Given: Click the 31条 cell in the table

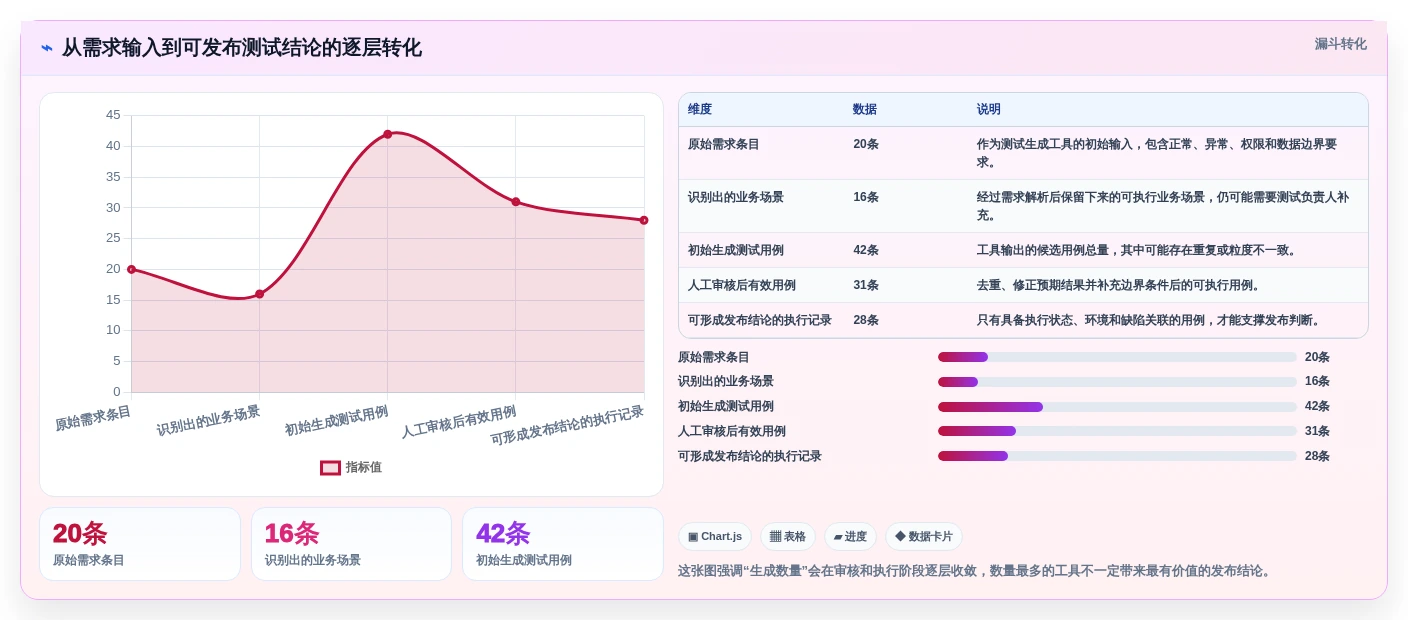Looking at the screenshot, I should [x=866, y=285].
